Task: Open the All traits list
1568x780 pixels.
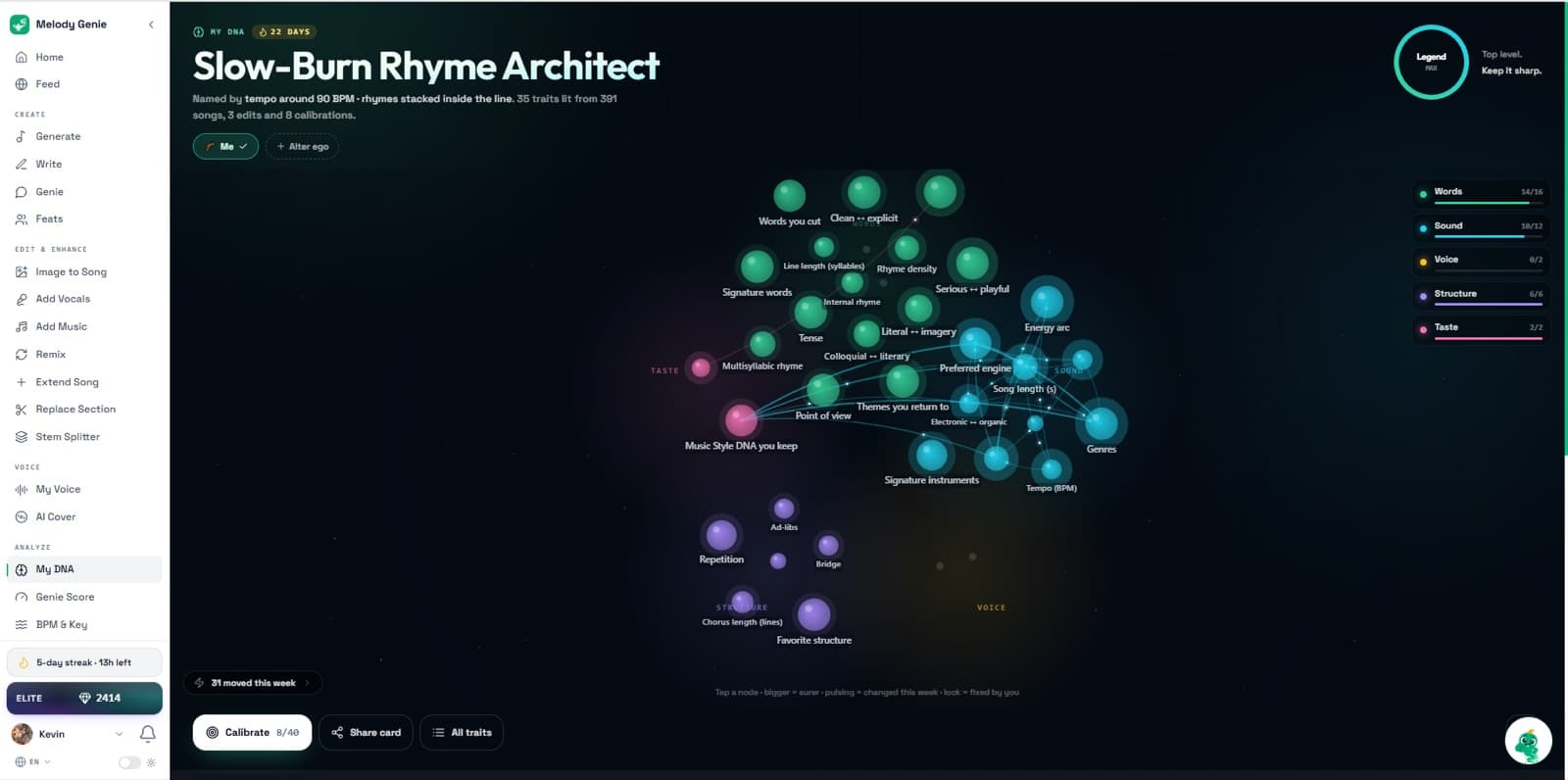Action: click(x=462, y=732)
